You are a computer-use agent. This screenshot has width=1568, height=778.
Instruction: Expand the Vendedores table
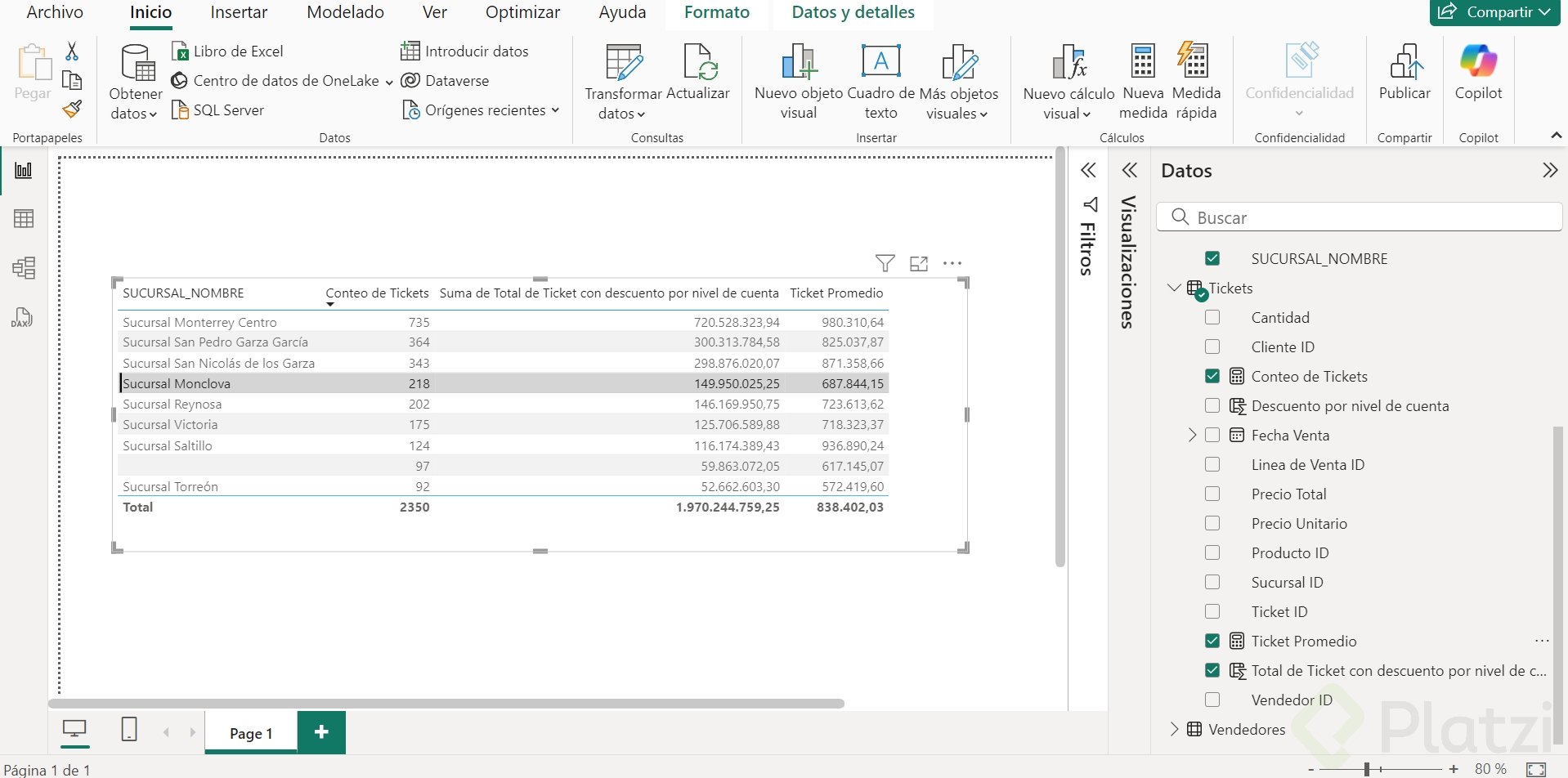click(x=1175, y=729)
